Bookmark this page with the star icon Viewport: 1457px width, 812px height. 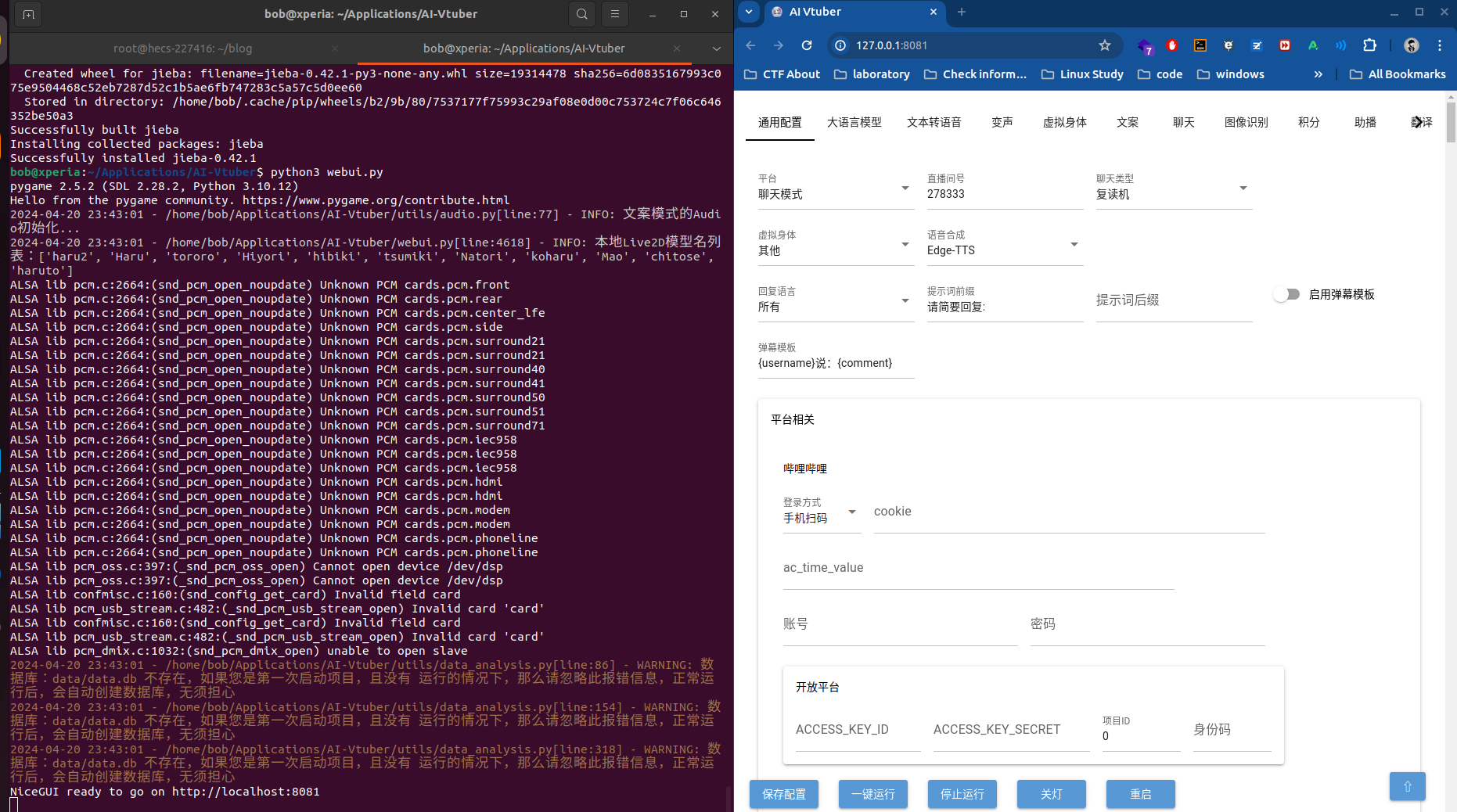pos(1104,45)
